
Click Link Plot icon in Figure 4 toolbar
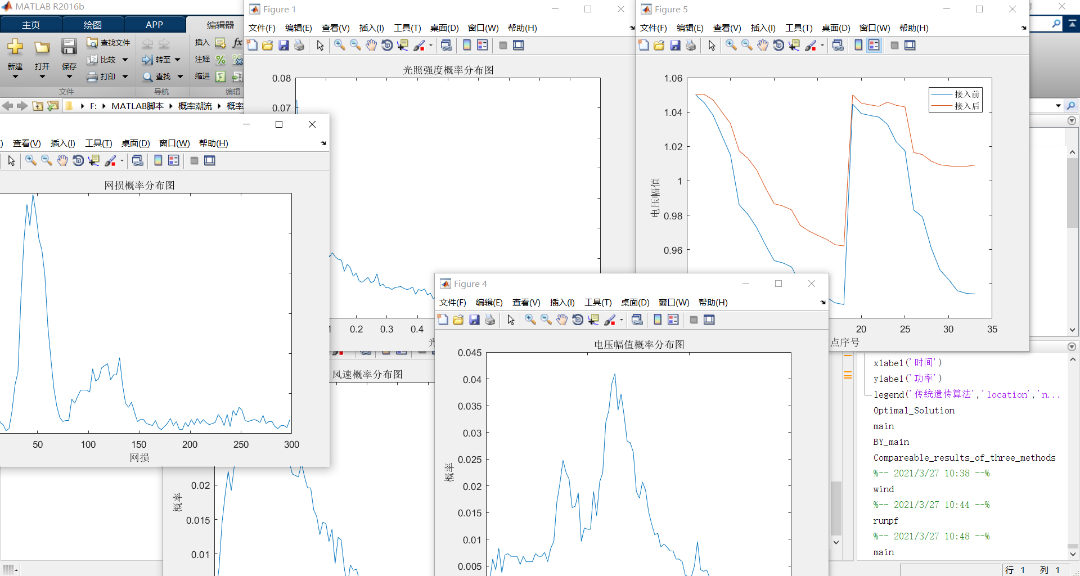pos(637,320)
